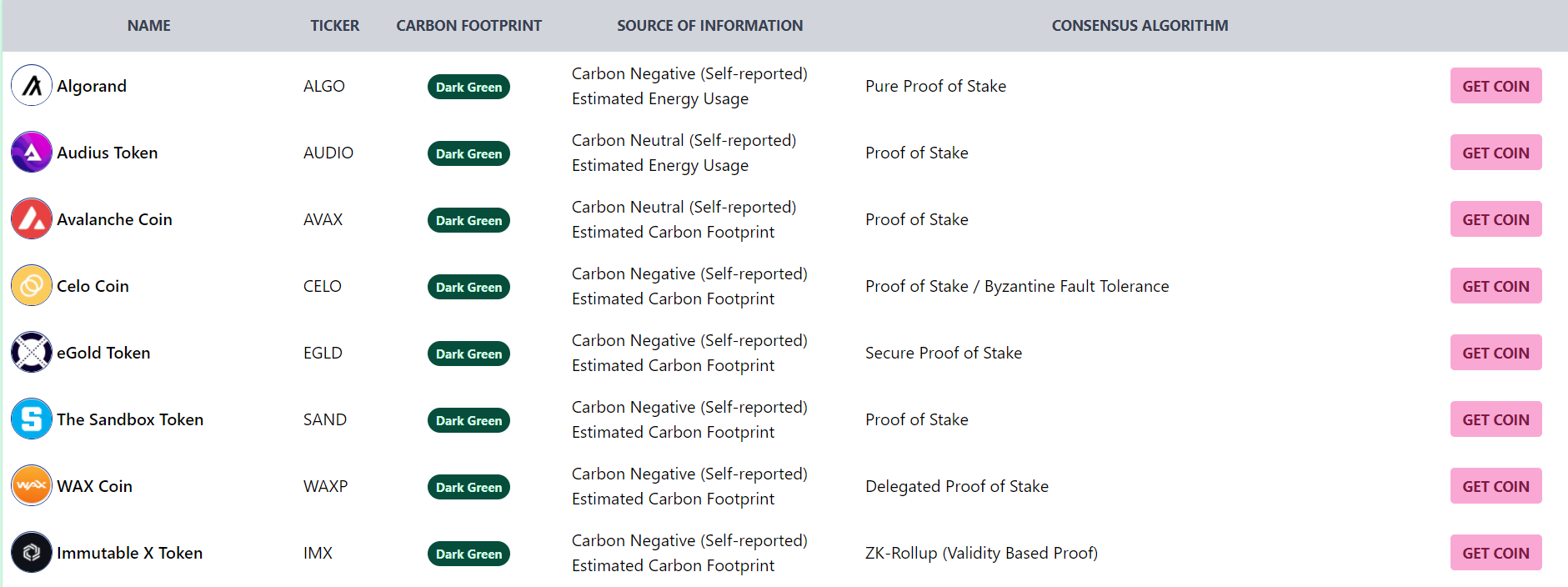Click the eGold Token logo icon
1568x587 pixels.
point(32,353)
